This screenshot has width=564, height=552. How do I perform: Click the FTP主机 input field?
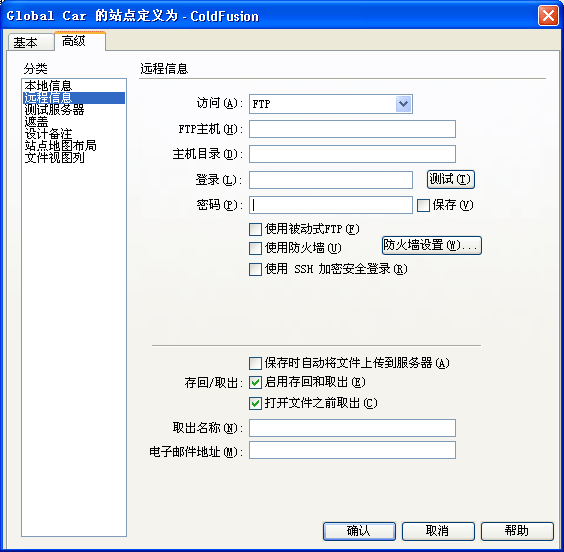(352, 129)
